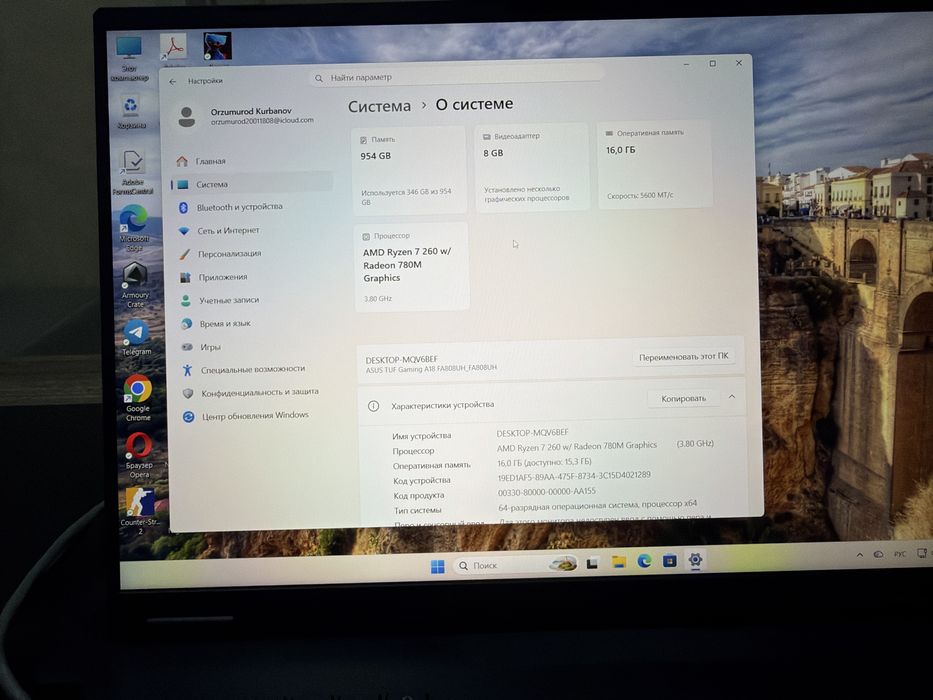
Task: Open the Оперативная память 16,0 ГБ card
Action: coord(655,164)
